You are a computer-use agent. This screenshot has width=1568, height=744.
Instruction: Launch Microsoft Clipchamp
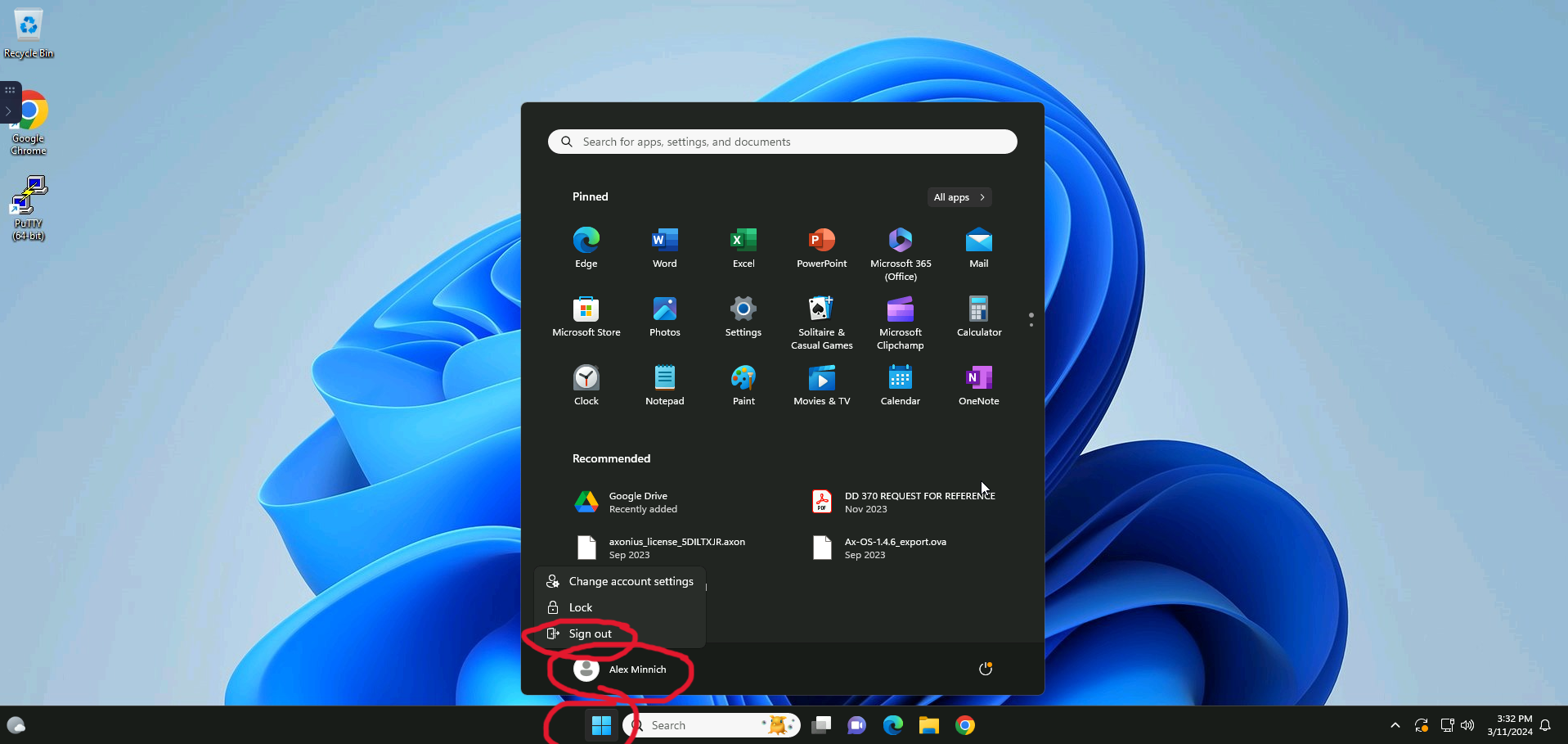(x=901, y=323)
